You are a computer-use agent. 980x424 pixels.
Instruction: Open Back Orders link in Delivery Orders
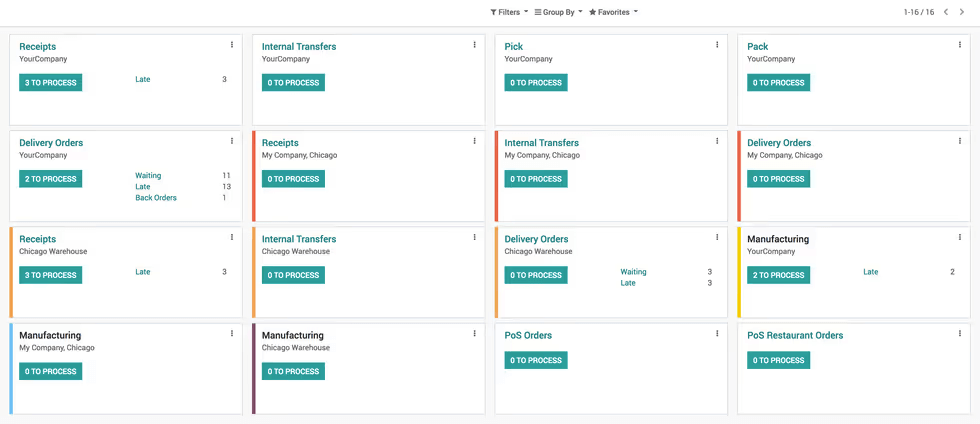(x=156, y=198)
